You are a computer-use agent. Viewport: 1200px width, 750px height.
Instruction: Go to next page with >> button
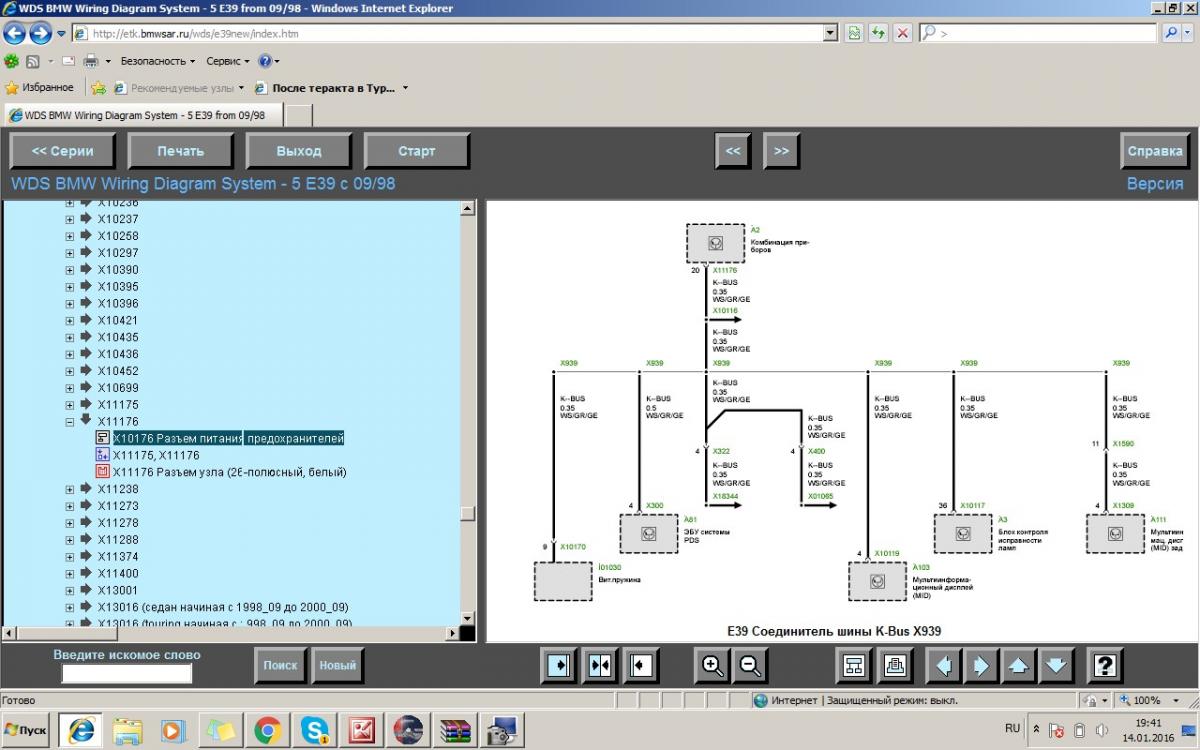(x=781, y=151)
